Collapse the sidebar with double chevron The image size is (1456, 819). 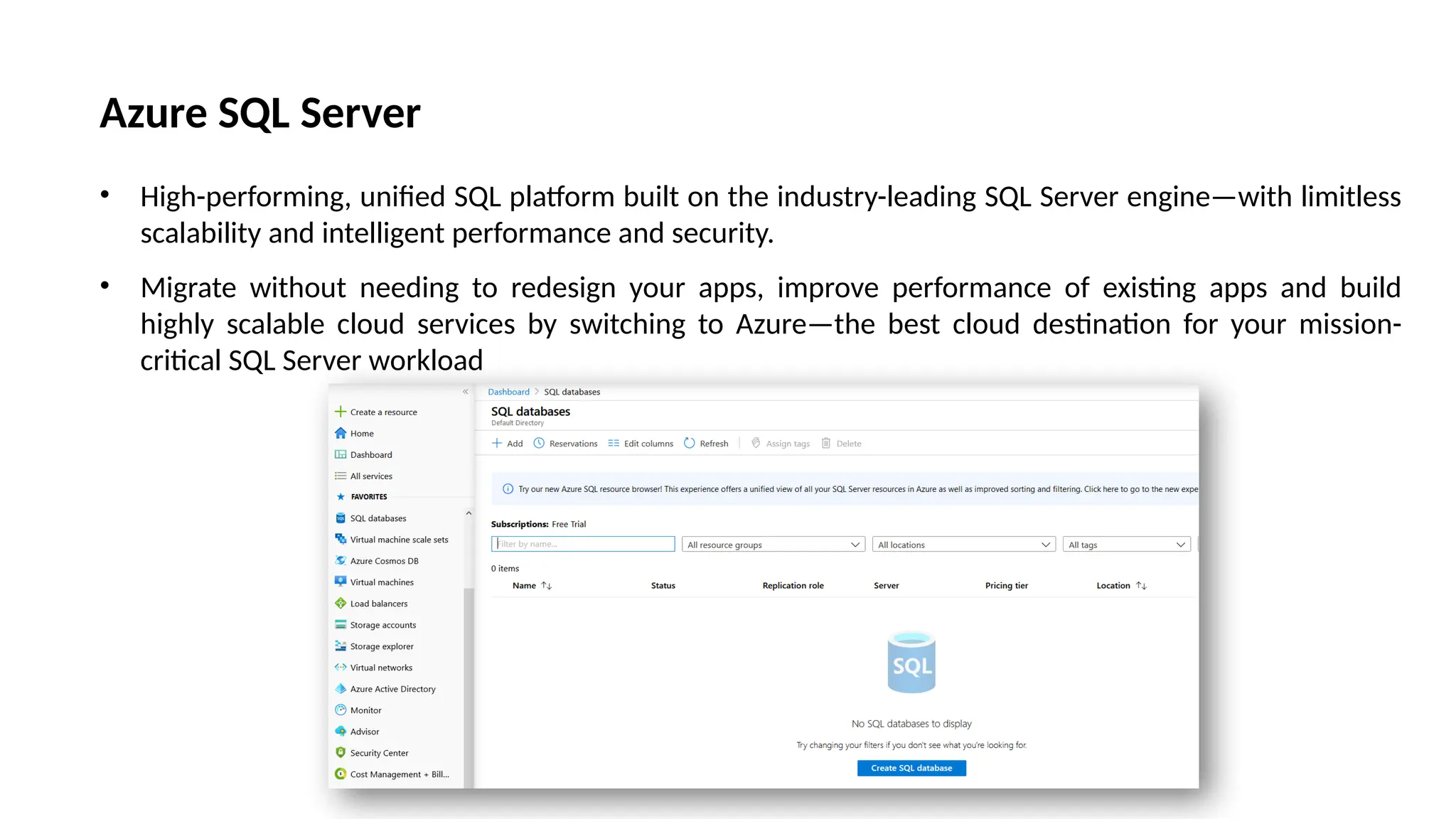[466, 392]
